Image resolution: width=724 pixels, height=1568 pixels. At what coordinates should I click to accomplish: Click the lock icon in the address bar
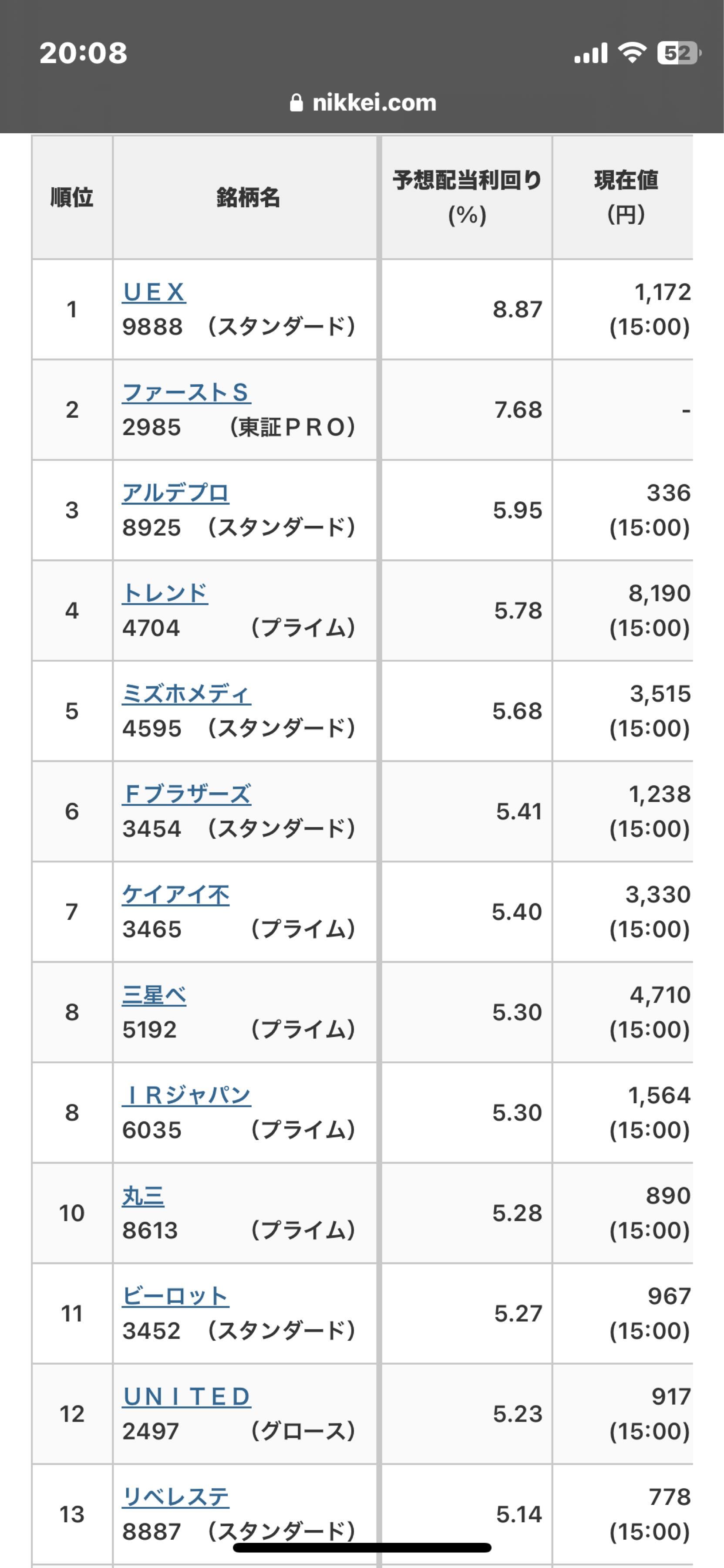pyautogui.click(x=298, y=102)
